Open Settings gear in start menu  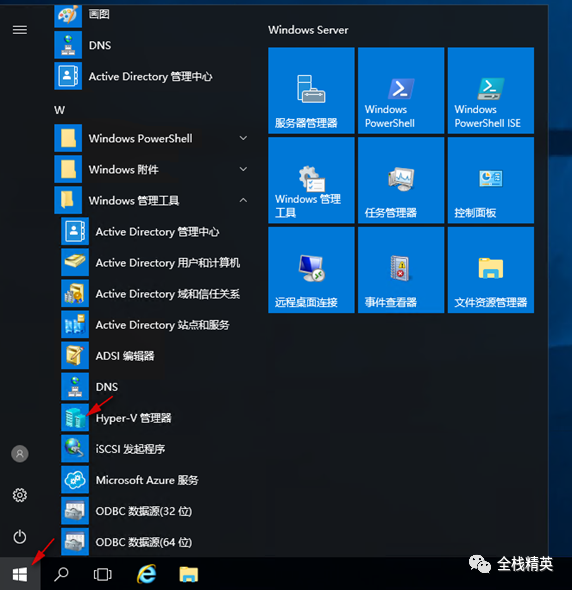click(20, 495)
